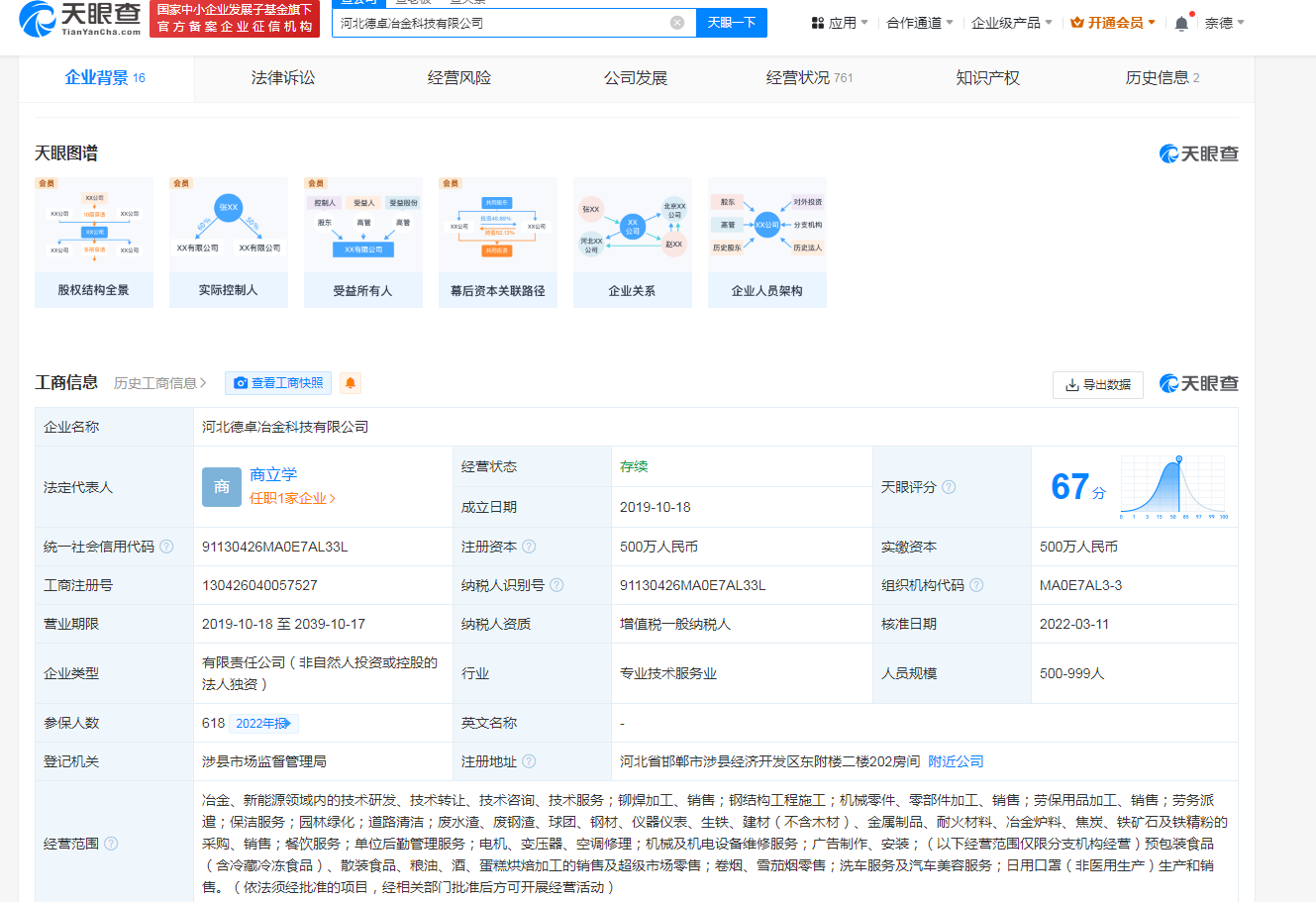Click staff size value 500-999人

point(1071,673)
